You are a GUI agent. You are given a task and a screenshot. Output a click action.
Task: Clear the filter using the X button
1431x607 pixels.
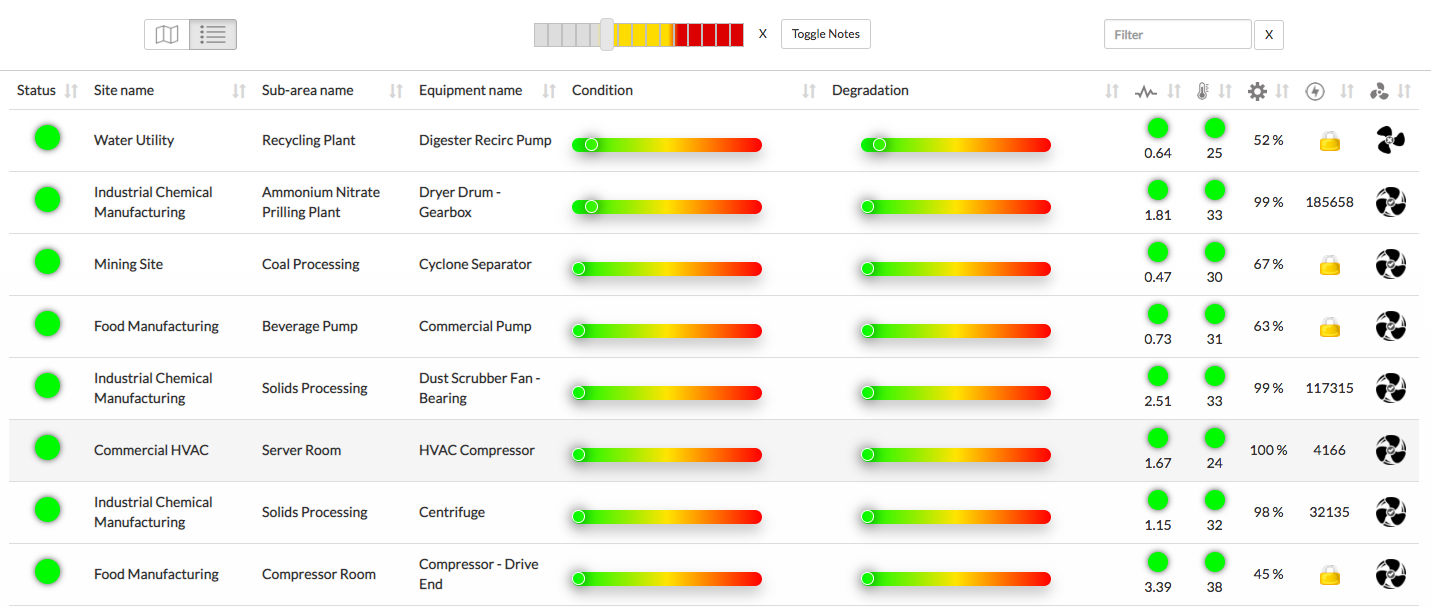(1268, 35)
